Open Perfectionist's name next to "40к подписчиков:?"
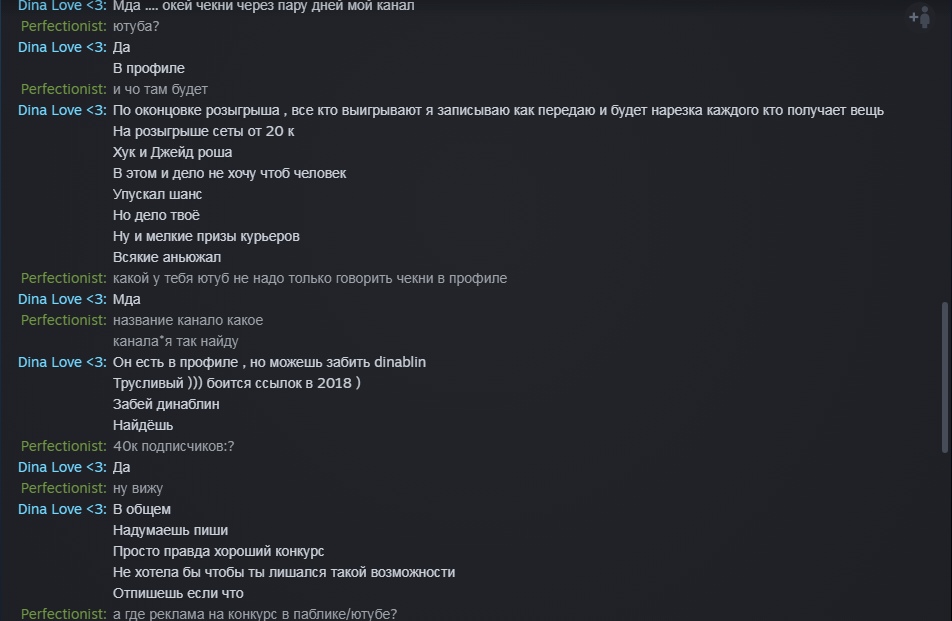The height and width of the screenshot is (621, 952). tap(63, 447)
